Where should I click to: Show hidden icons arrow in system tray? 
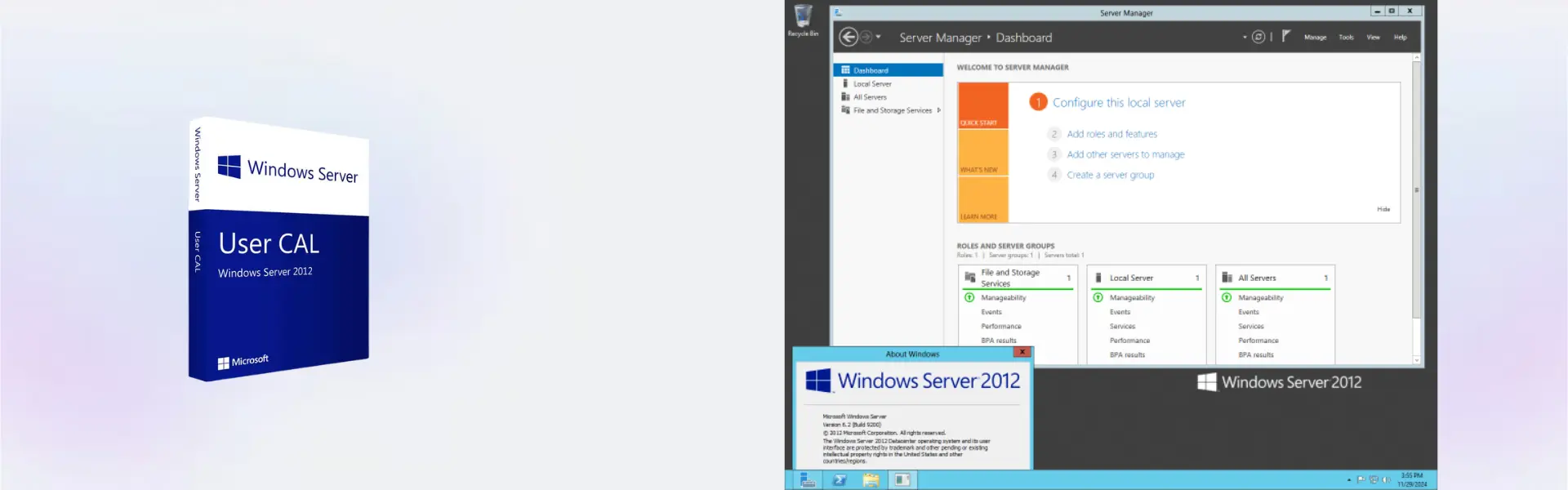(x=1348, y=480)
